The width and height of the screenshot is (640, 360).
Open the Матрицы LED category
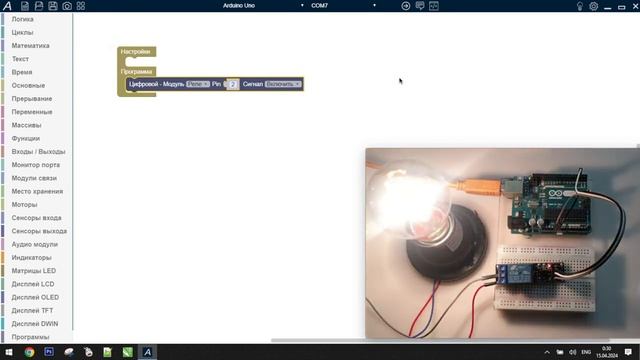[33, 271]
